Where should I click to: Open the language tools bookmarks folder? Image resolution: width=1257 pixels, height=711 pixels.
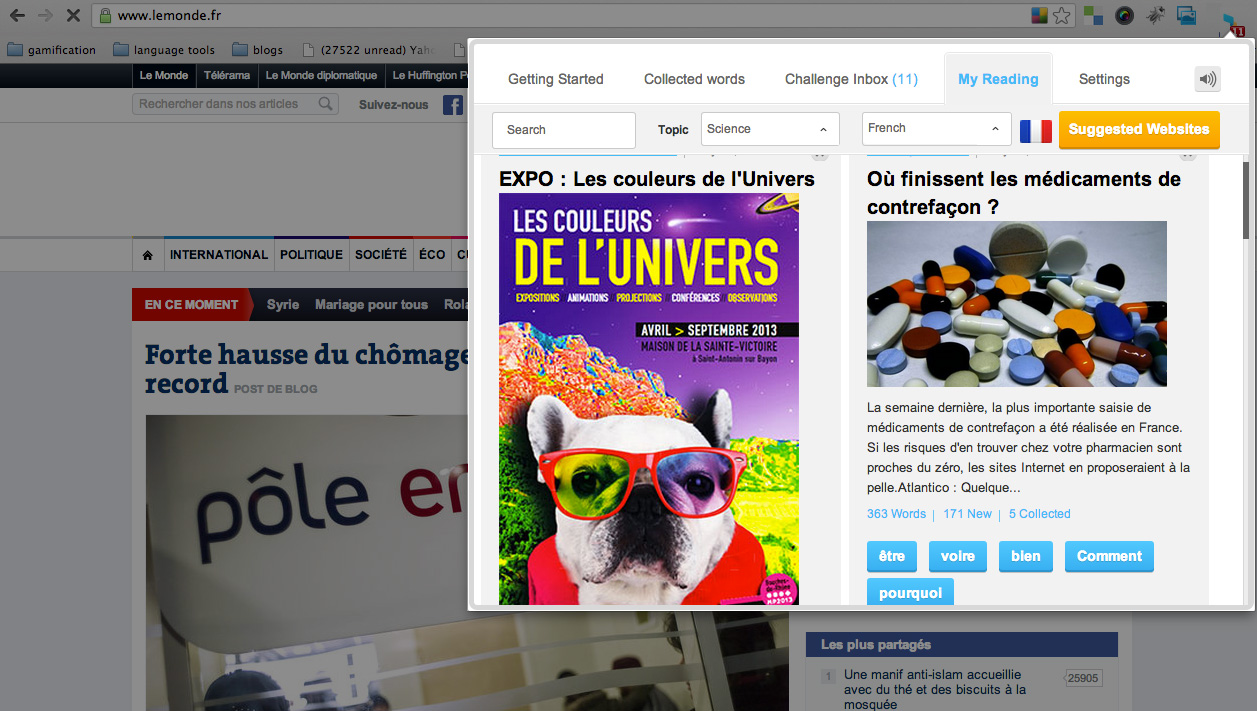point(164,50)
